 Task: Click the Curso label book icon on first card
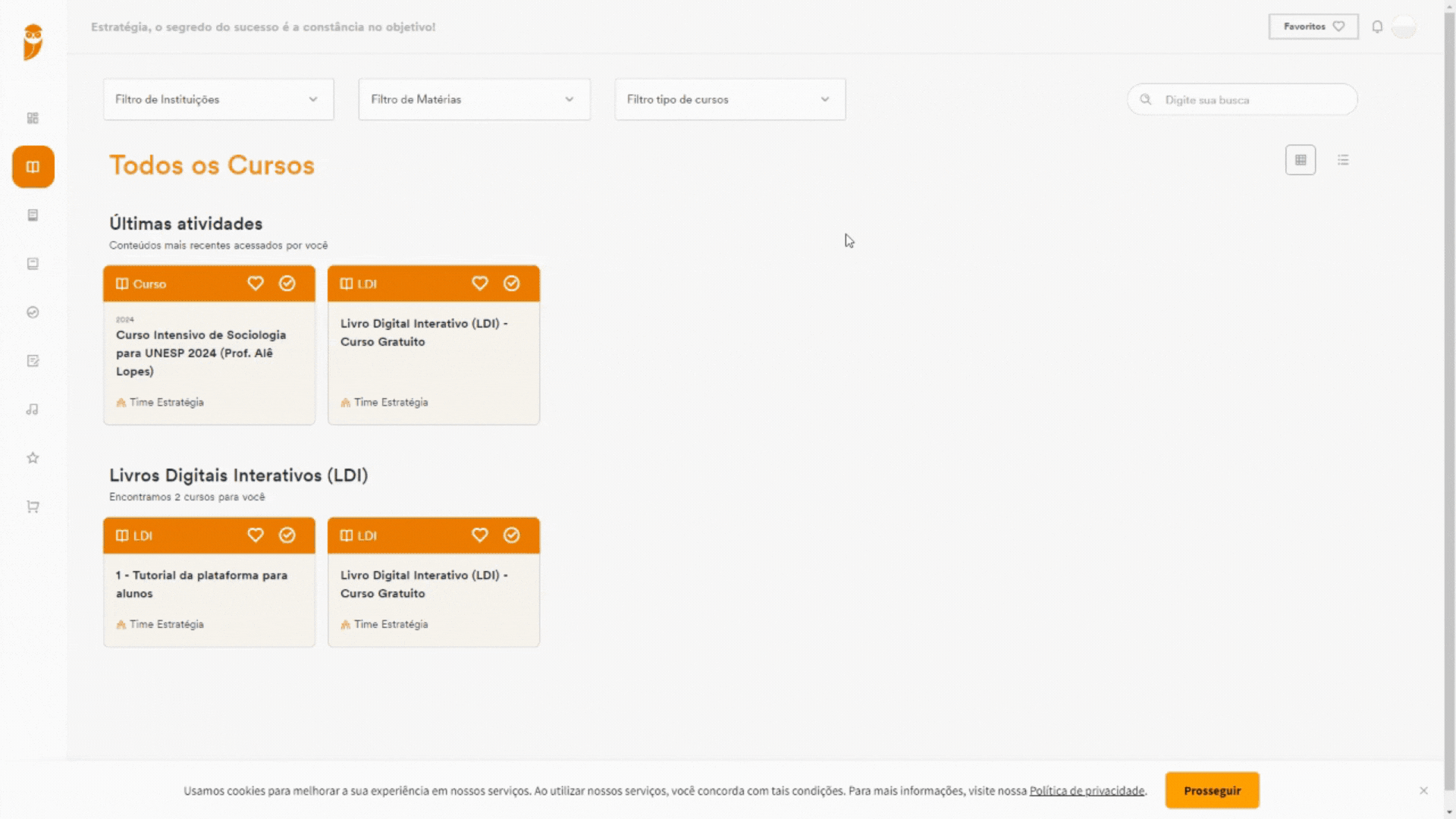(x=122, y=284)
